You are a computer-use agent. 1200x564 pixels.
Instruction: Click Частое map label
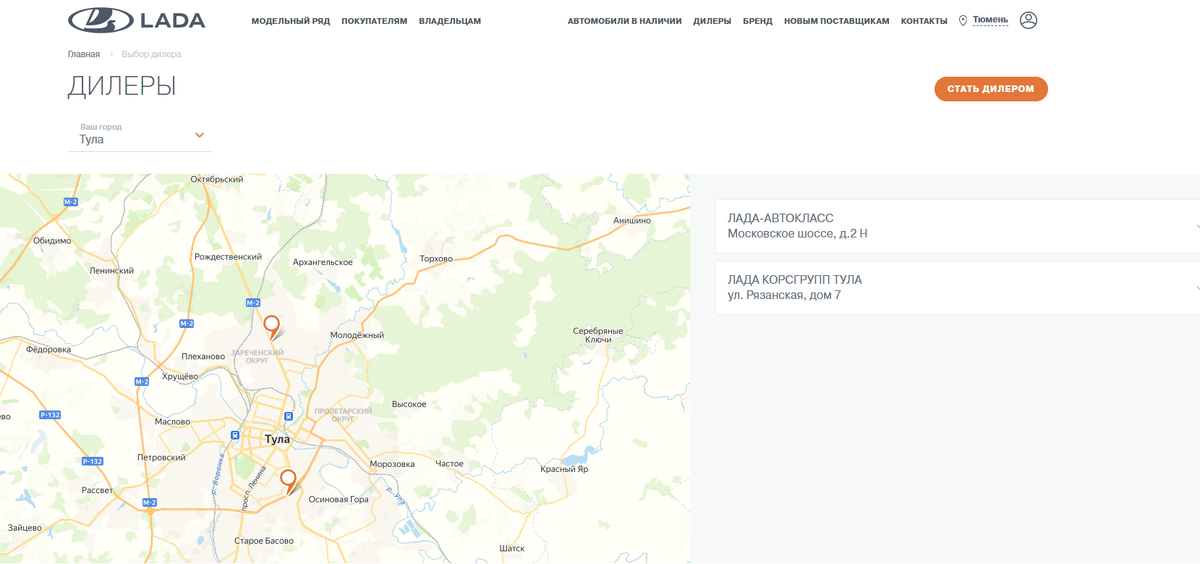point(449,464)
